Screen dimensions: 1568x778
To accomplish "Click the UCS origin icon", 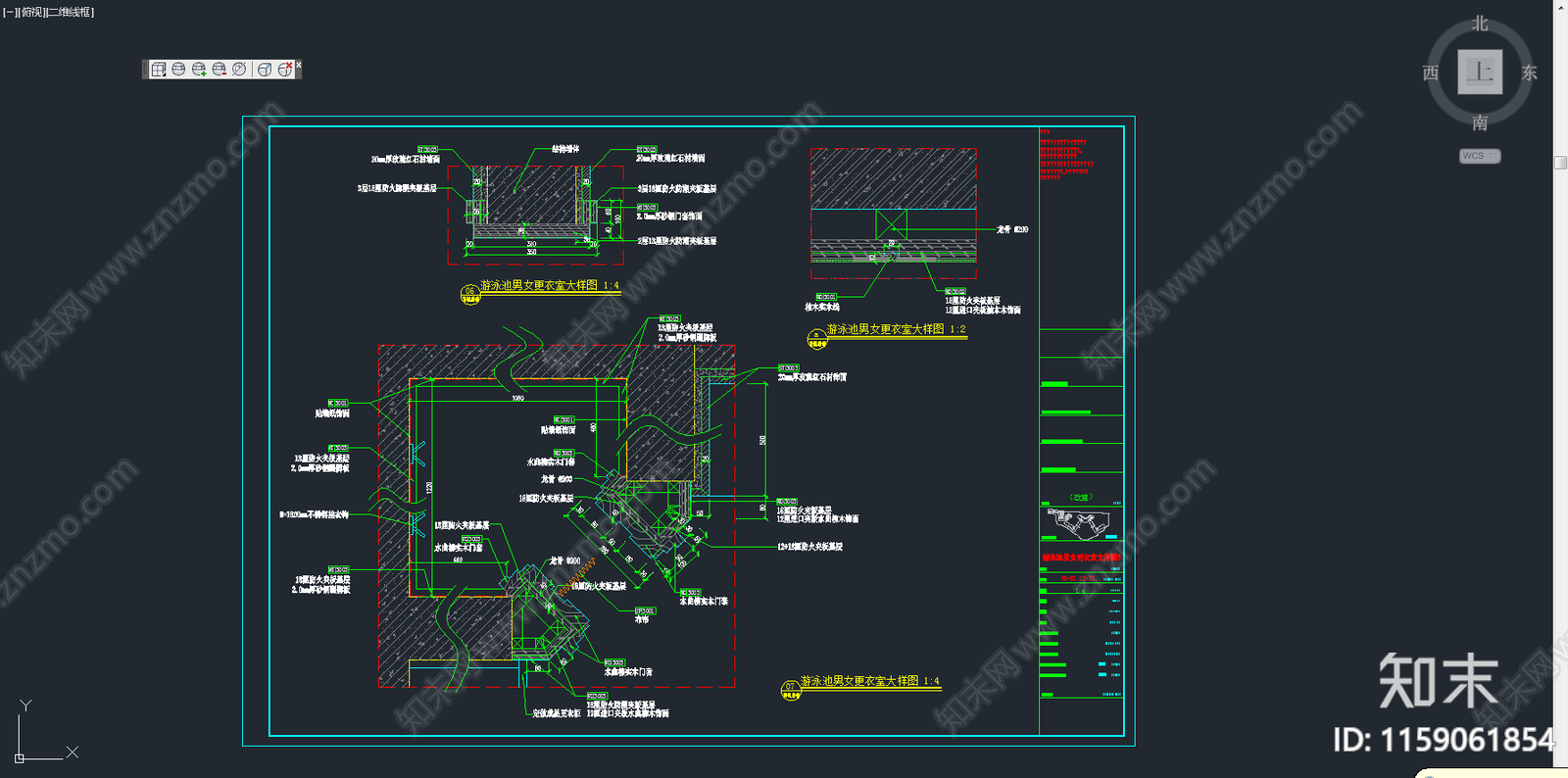I will (x=20, y=757).
